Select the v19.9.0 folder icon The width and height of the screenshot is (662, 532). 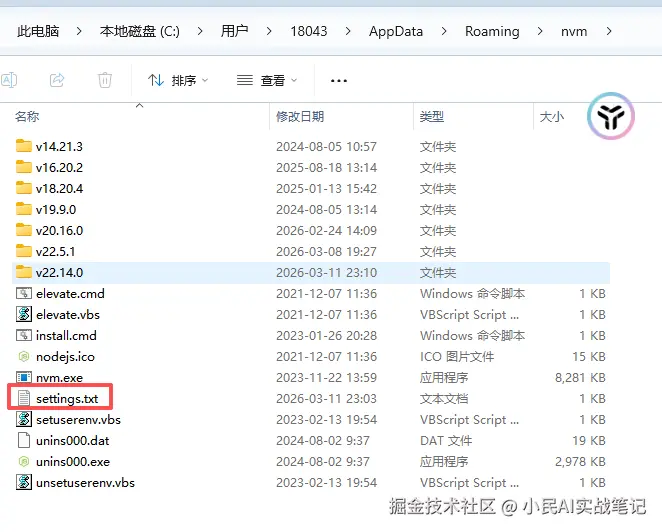tap(24, 209)
